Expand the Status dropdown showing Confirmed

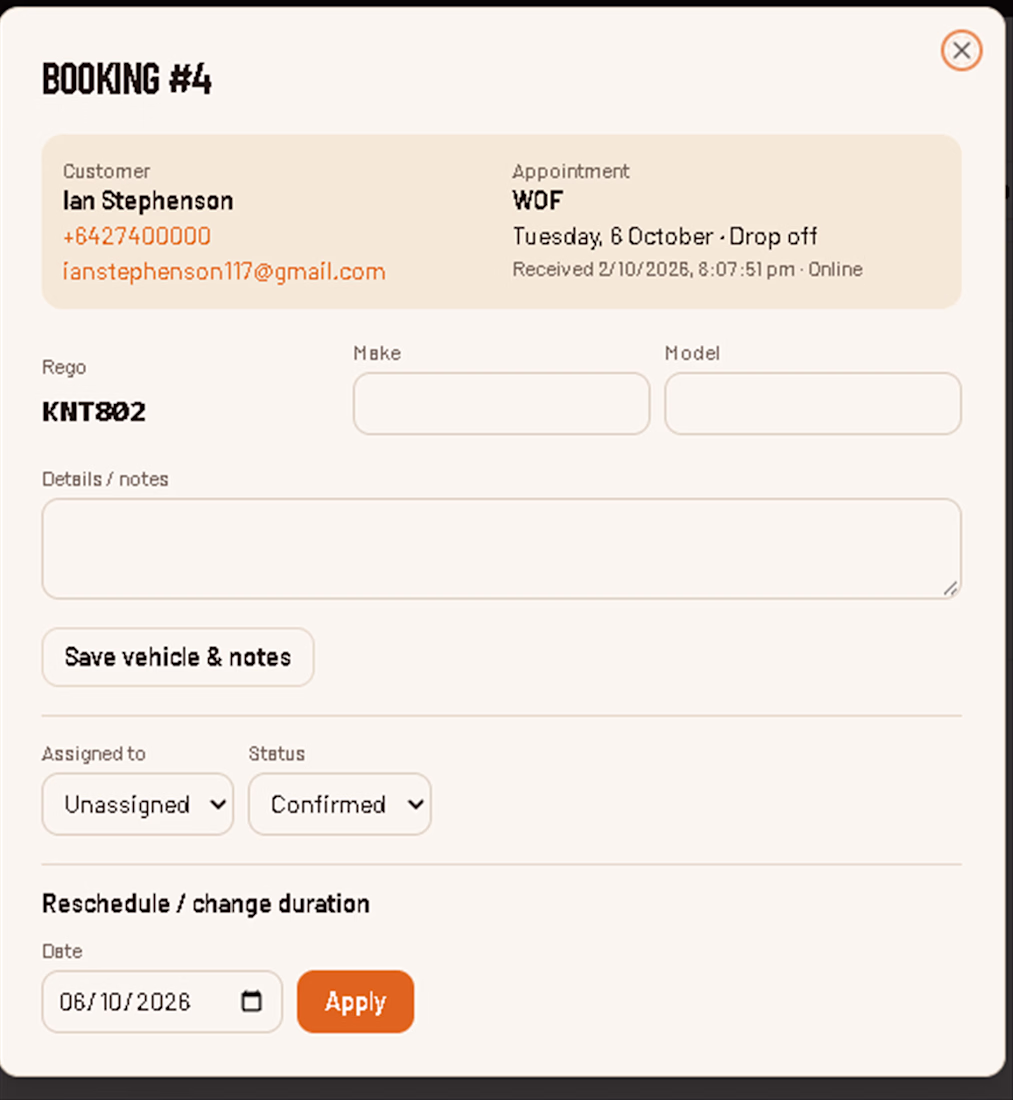(340, 804)
